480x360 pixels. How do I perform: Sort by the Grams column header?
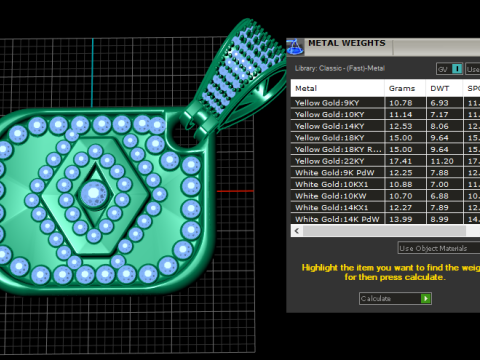pos(405,88)
